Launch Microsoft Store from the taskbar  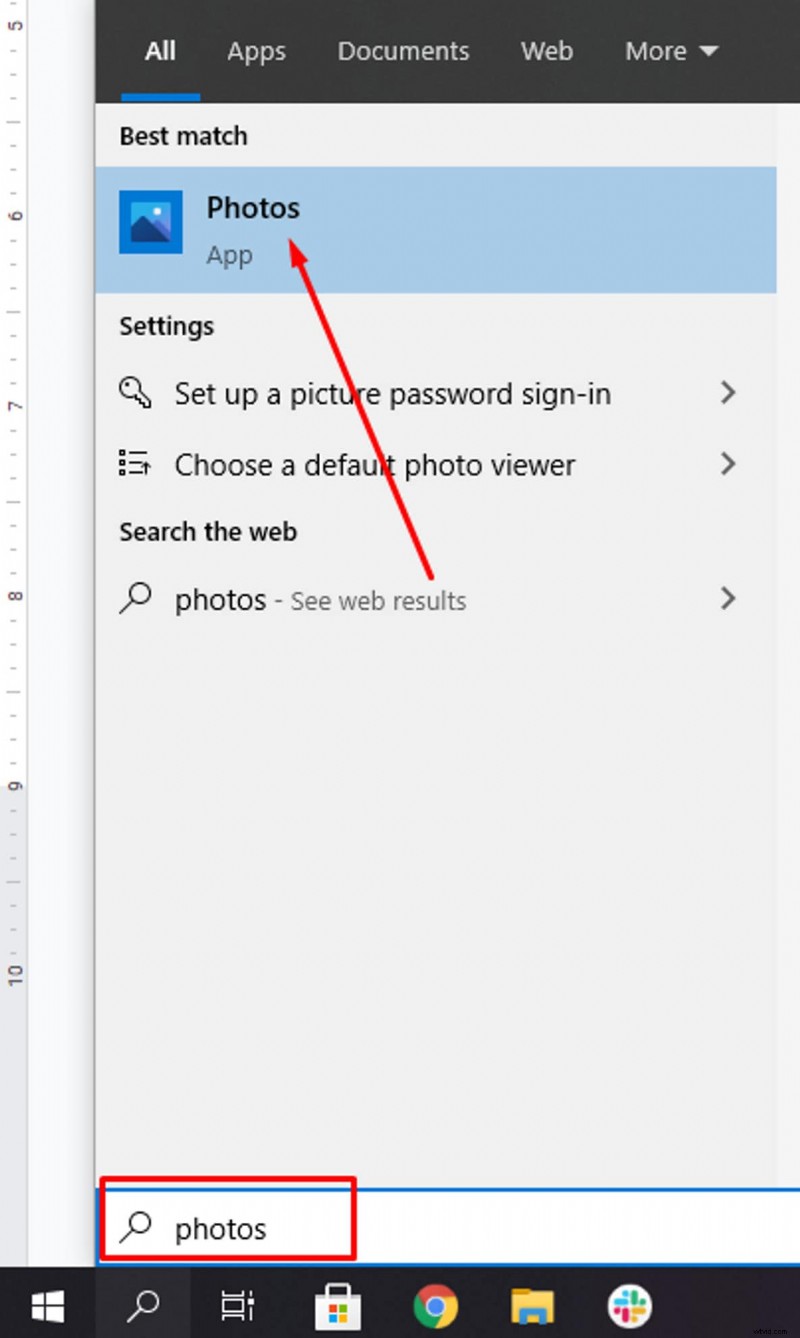point(337,1305)
